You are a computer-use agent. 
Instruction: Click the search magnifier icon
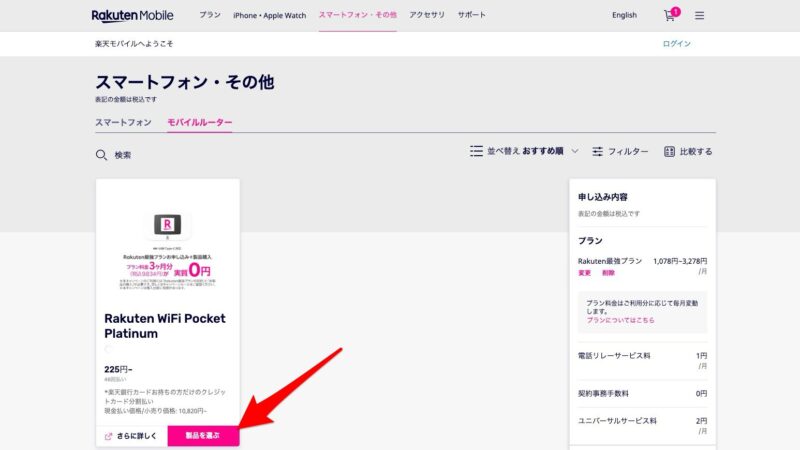click(101, 155)
